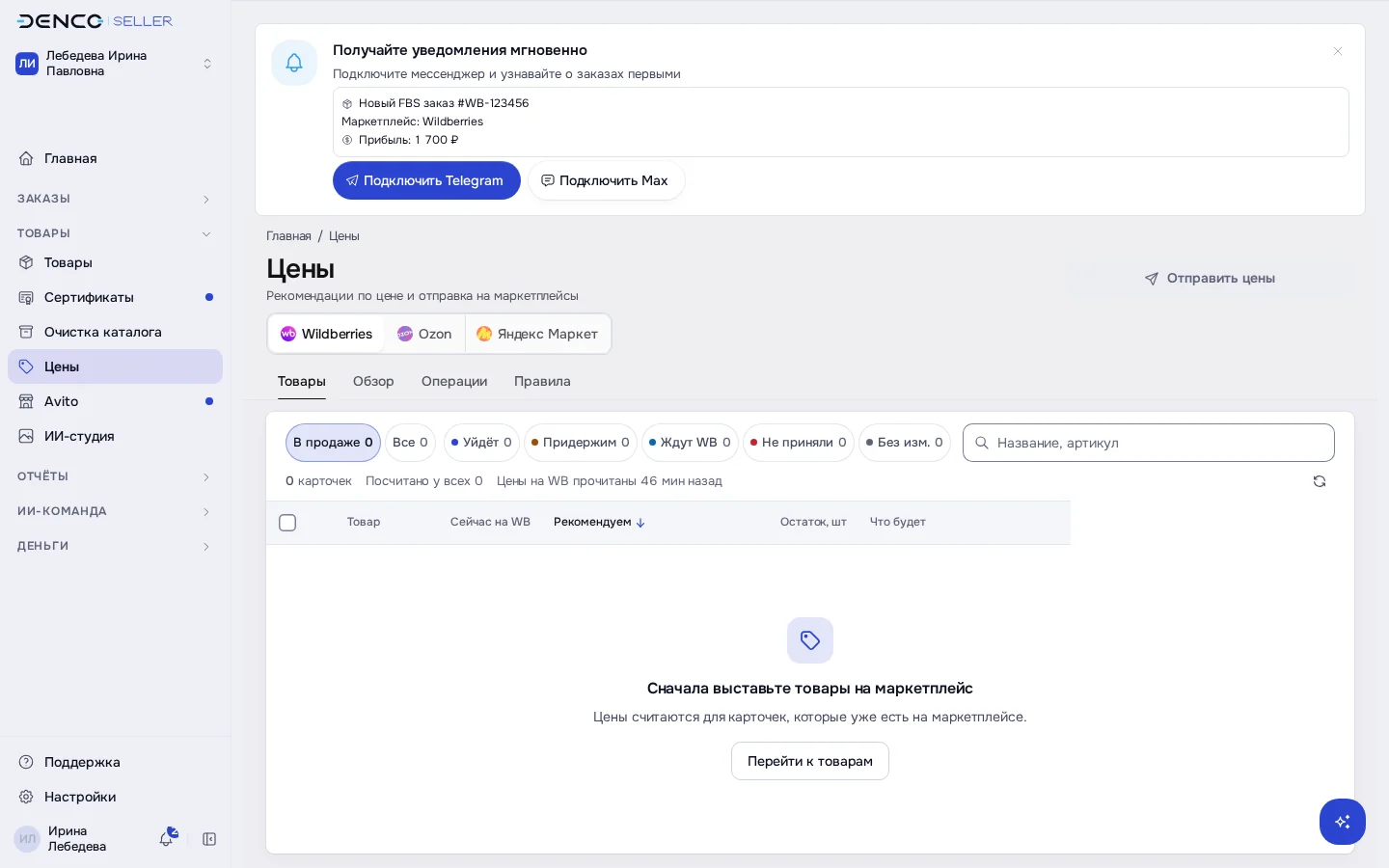Focus the Название, артикул search field
Image resolution: width=1389 pixels, height=868 pixels.
(x=1149, y=443)
